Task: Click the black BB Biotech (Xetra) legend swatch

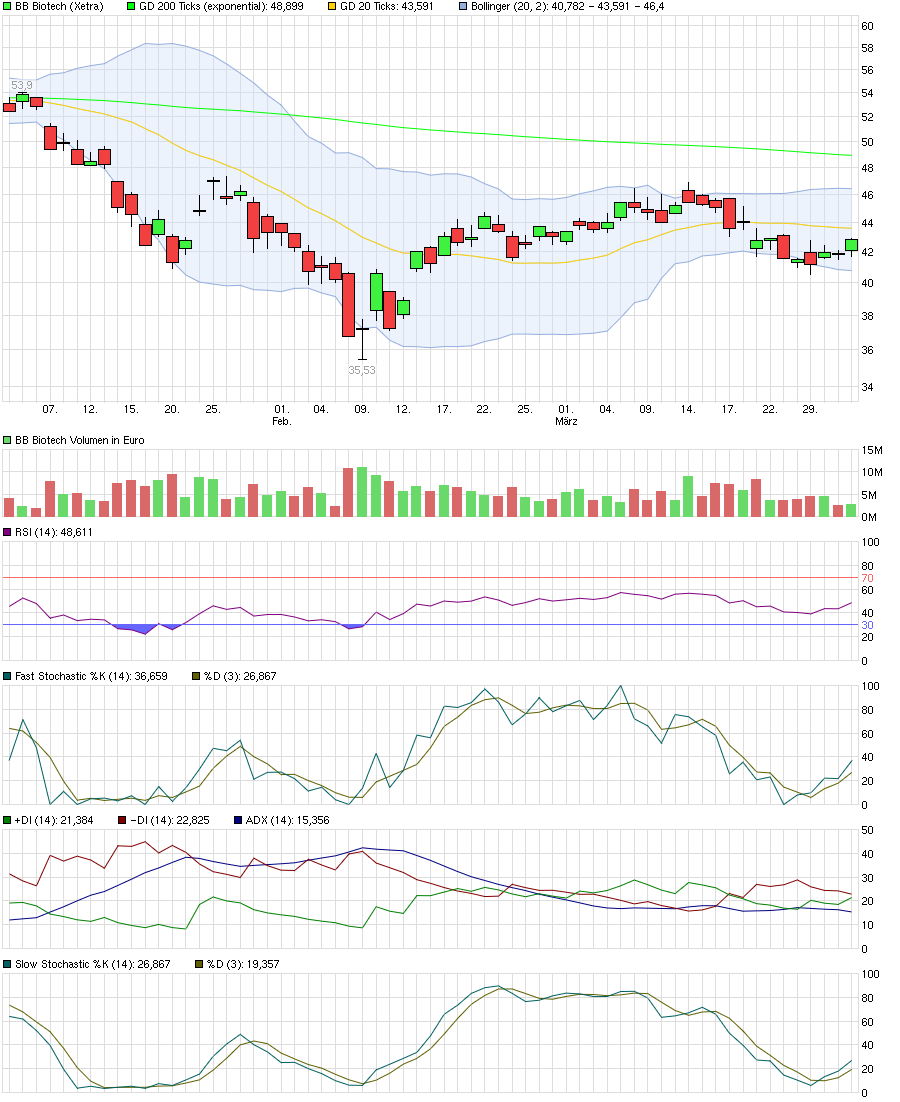Action: (8, 6)
